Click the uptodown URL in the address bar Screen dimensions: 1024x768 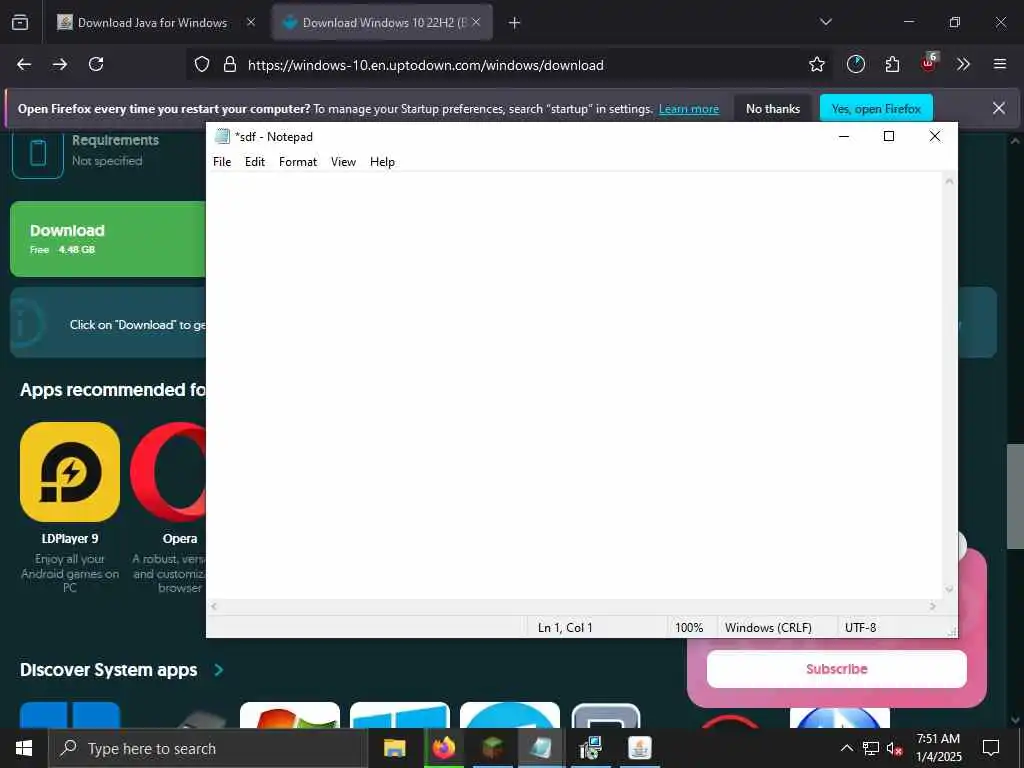[425, 65]
